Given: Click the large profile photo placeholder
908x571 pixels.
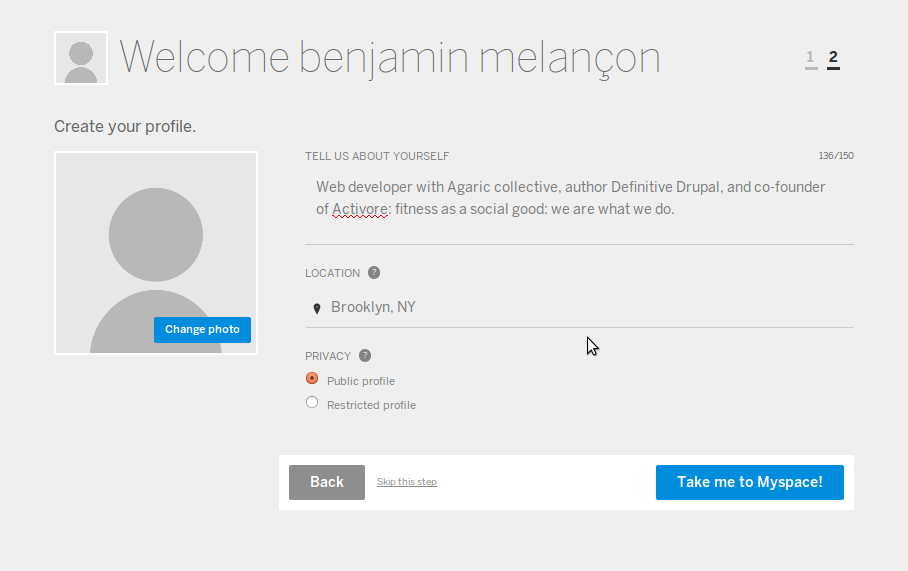Looking at the screenshot, I should point(156,253).
